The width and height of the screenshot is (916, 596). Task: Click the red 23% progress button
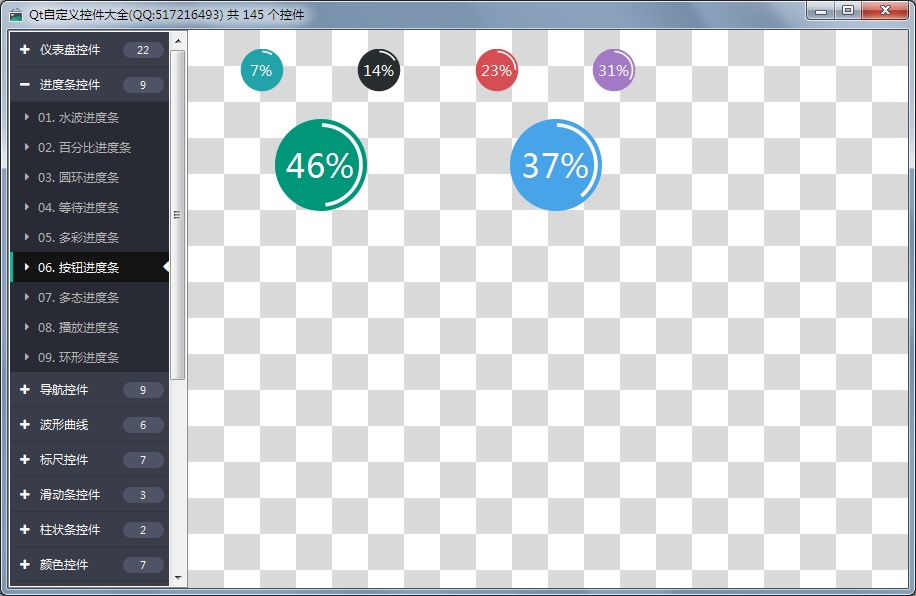point(497,70)
